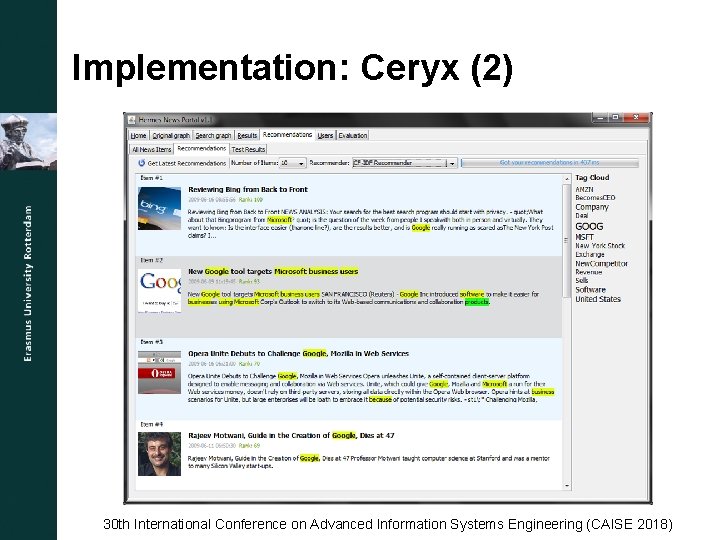Image resolution: width=720 pixels, height=540 pixels.
Task: Click the Opera thumbnail of item 3
Action: point(159,372)
